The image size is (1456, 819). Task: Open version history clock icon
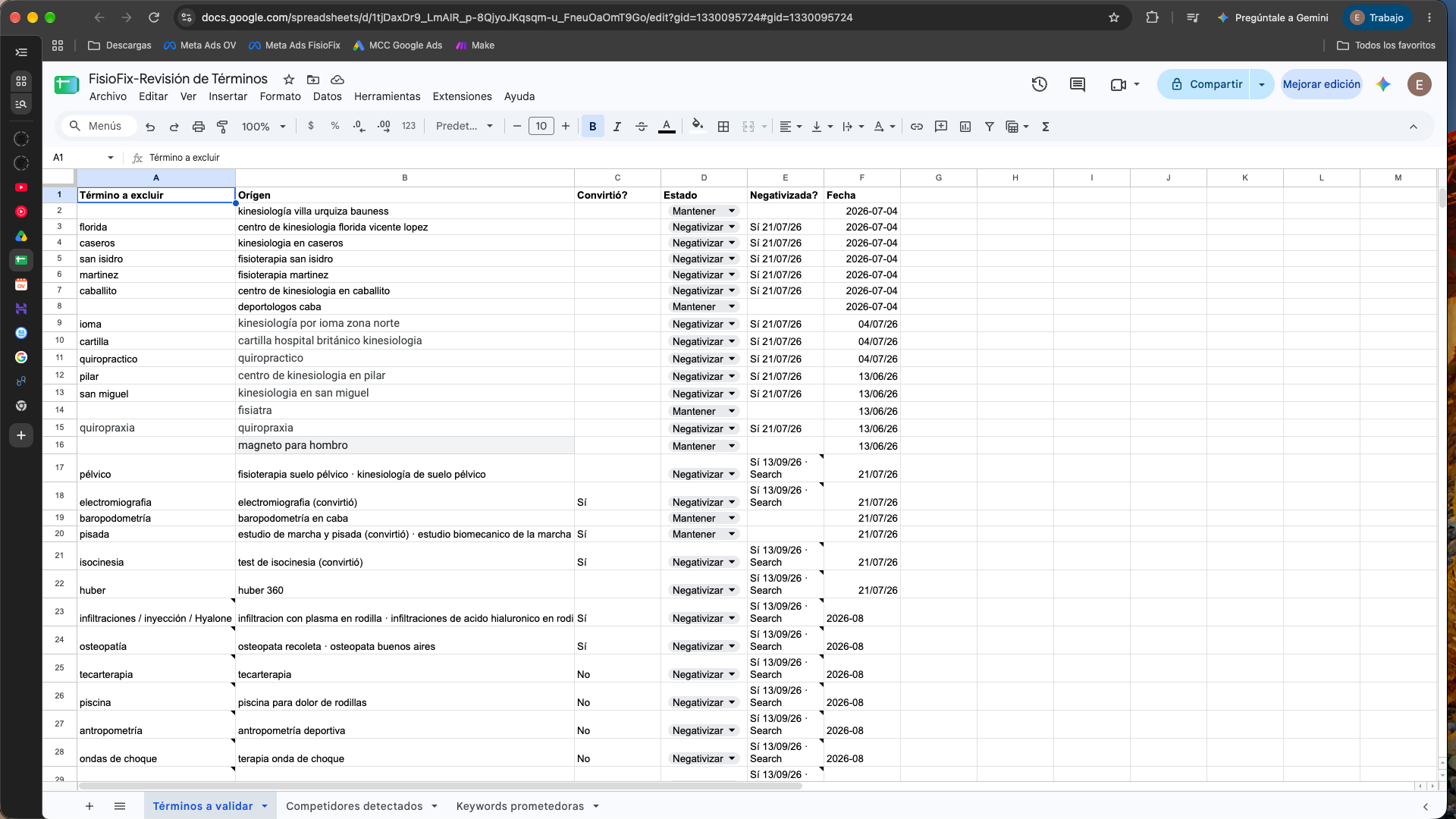click(x=1039, y=84)
